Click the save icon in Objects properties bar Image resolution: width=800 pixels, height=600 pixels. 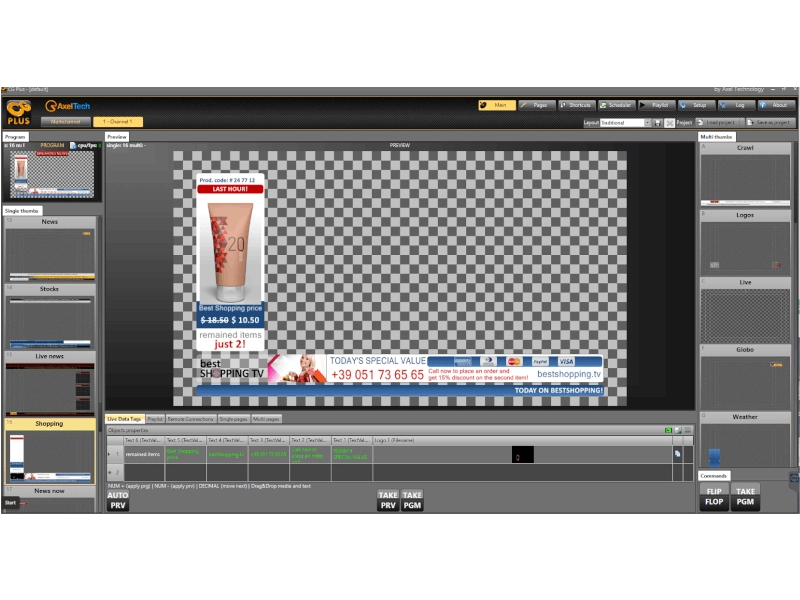click(678, 430)
